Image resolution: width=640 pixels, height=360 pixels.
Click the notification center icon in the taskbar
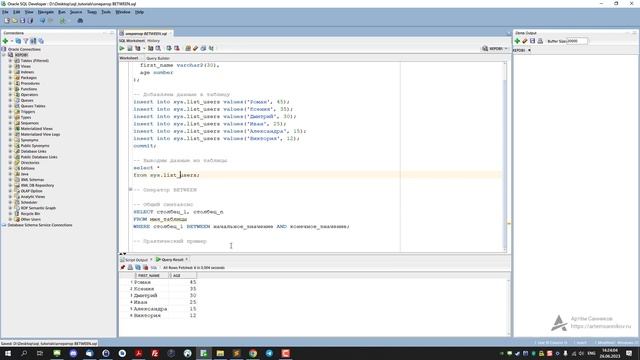629,353
